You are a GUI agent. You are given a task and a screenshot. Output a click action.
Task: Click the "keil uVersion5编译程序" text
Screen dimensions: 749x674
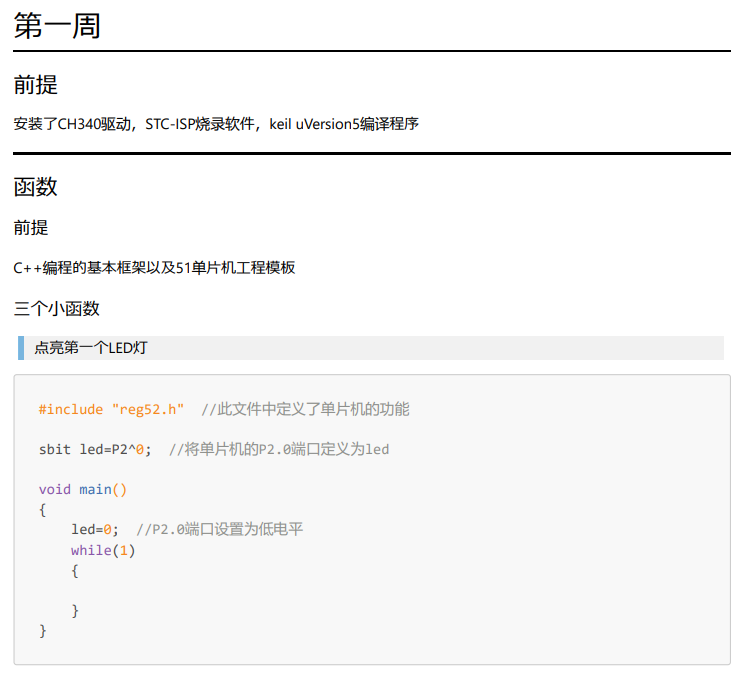coord(343,124)
